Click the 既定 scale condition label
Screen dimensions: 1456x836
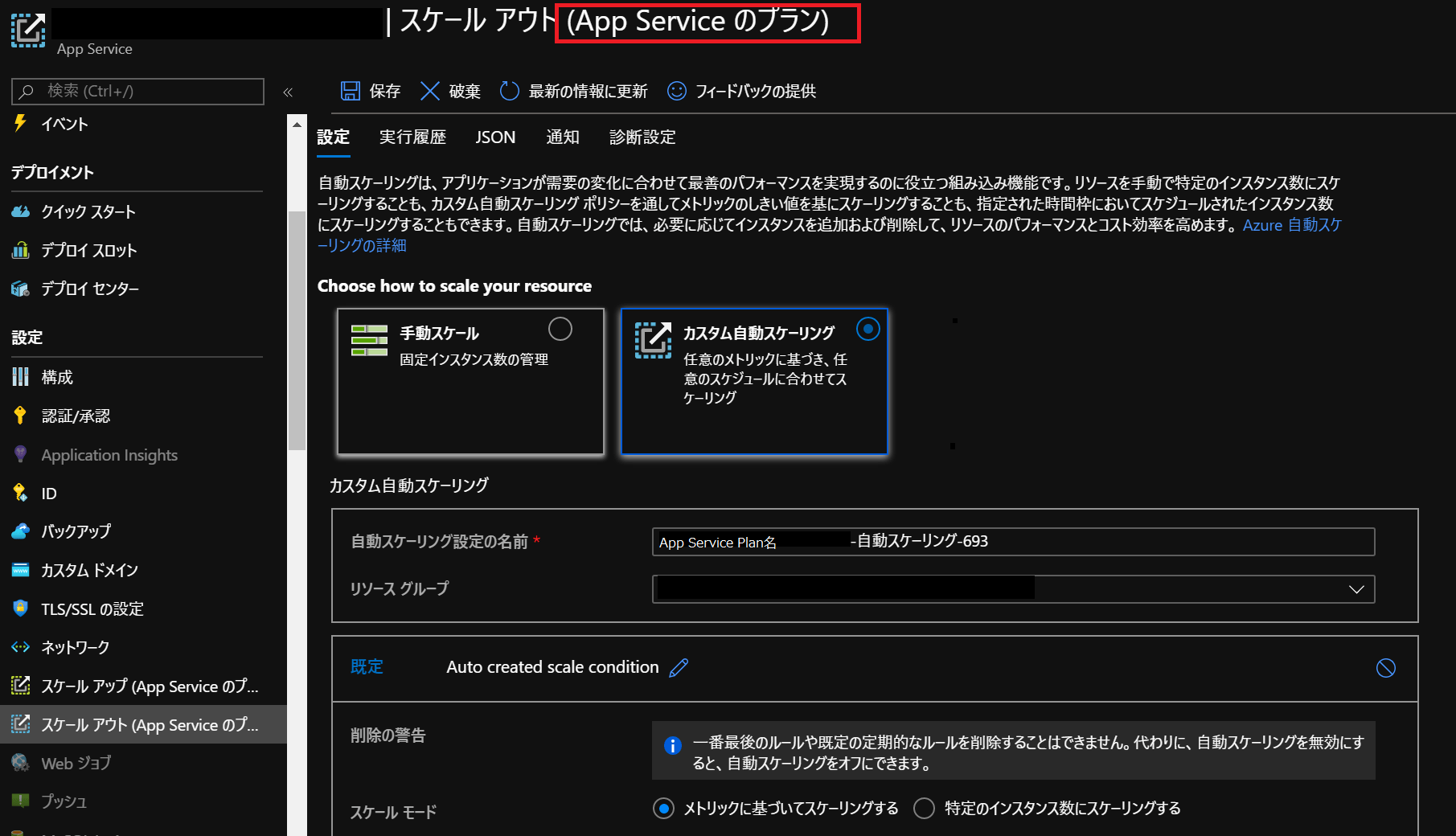coord(367,667)
